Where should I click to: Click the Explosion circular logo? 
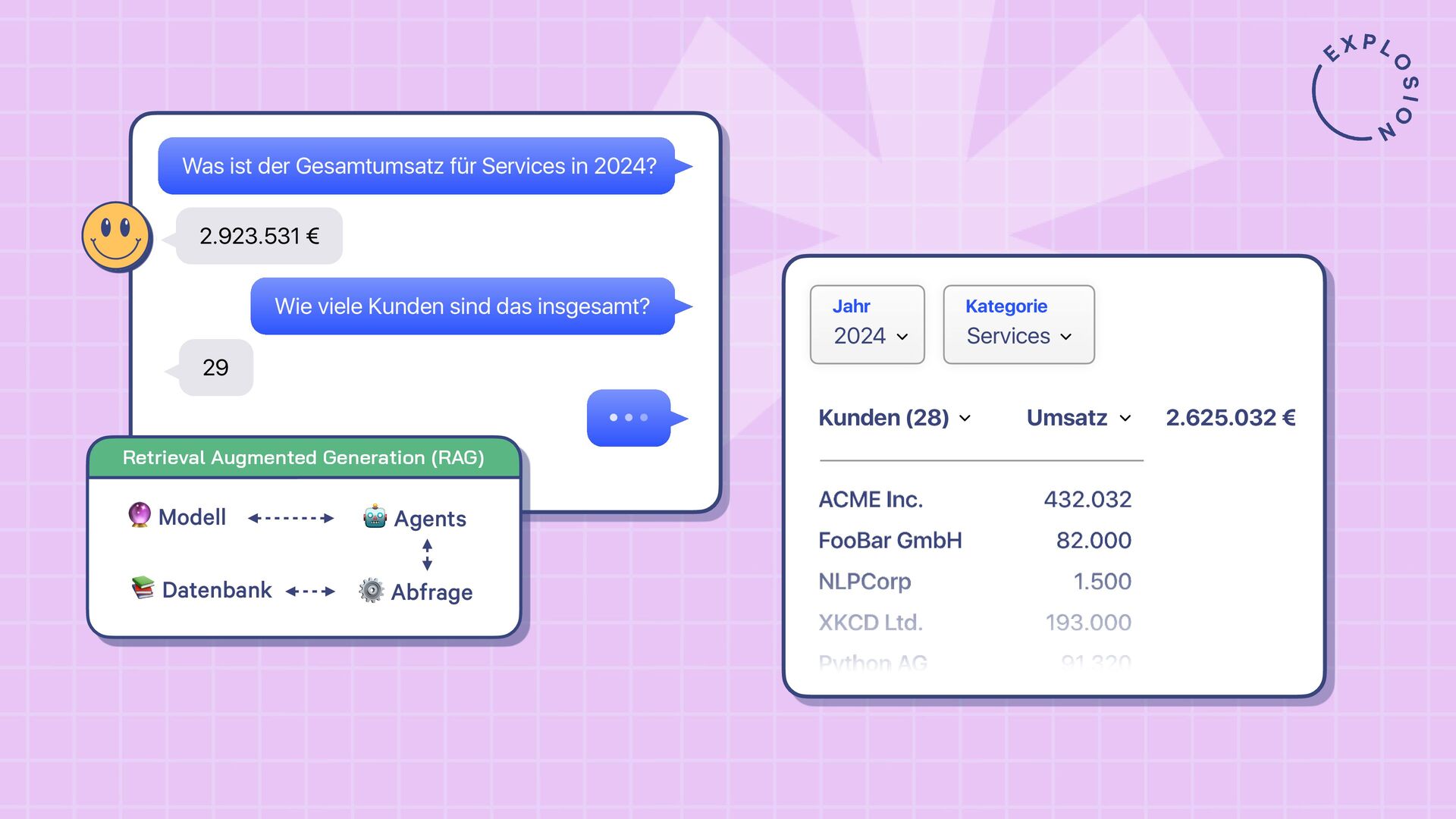pos(1366,88)
